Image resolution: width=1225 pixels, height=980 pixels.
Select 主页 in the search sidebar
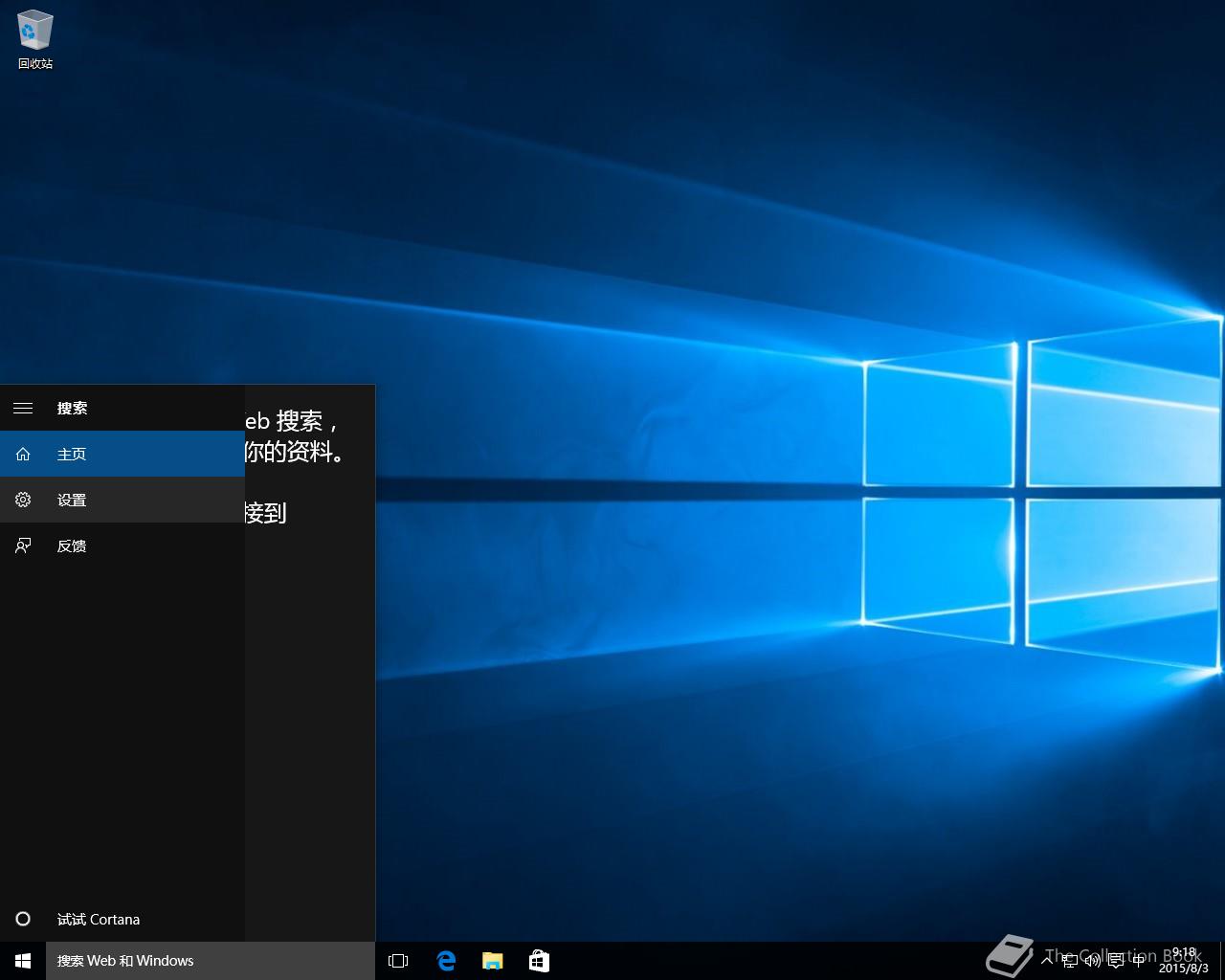coord(122,454)
